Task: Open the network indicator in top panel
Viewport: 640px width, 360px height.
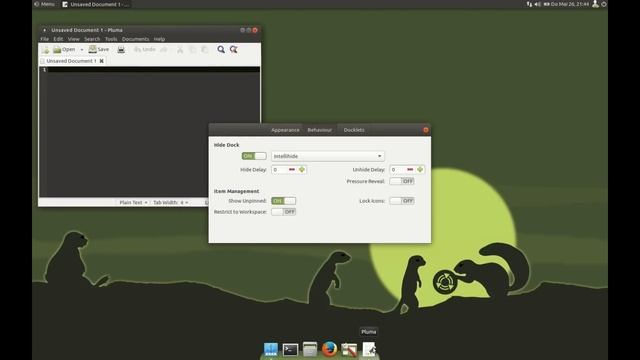Action: [529, 4]
